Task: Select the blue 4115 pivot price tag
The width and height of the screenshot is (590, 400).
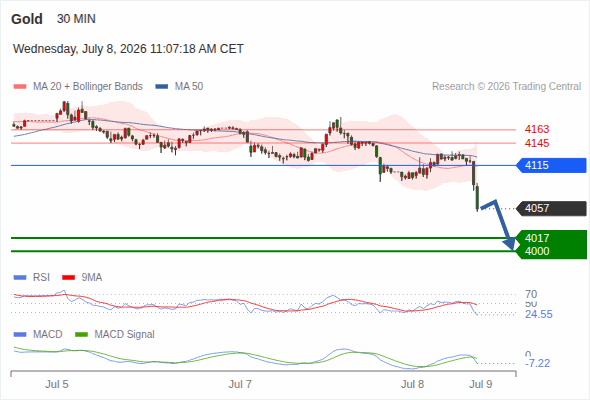Action: pos(552,166)
